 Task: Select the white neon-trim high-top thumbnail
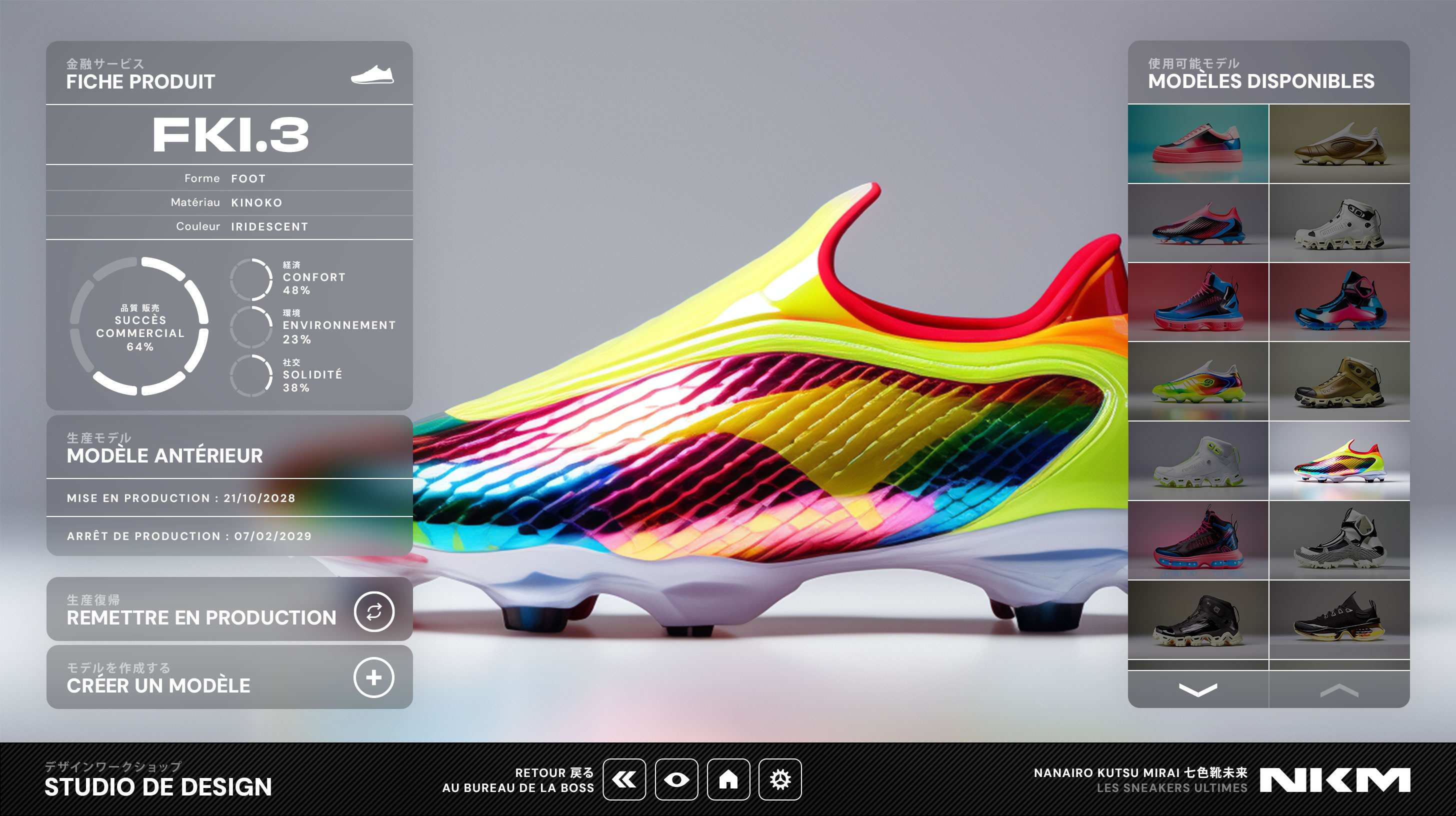click(x=1197, y=460)
